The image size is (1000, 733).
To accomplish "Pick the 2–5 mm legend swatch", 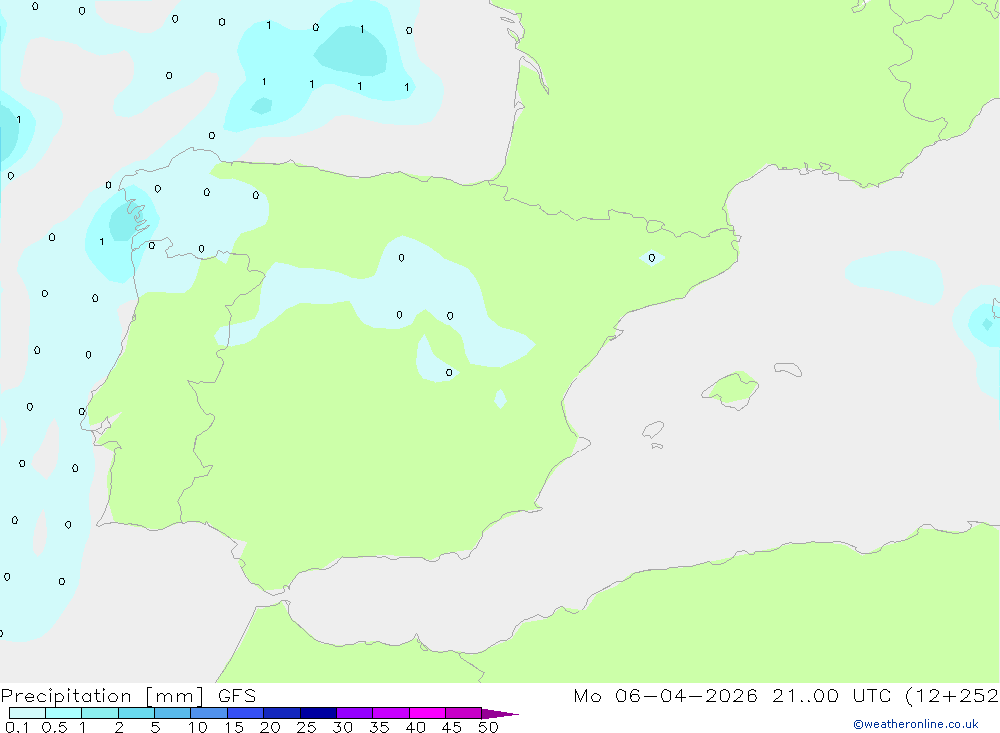I will [136, 713].
